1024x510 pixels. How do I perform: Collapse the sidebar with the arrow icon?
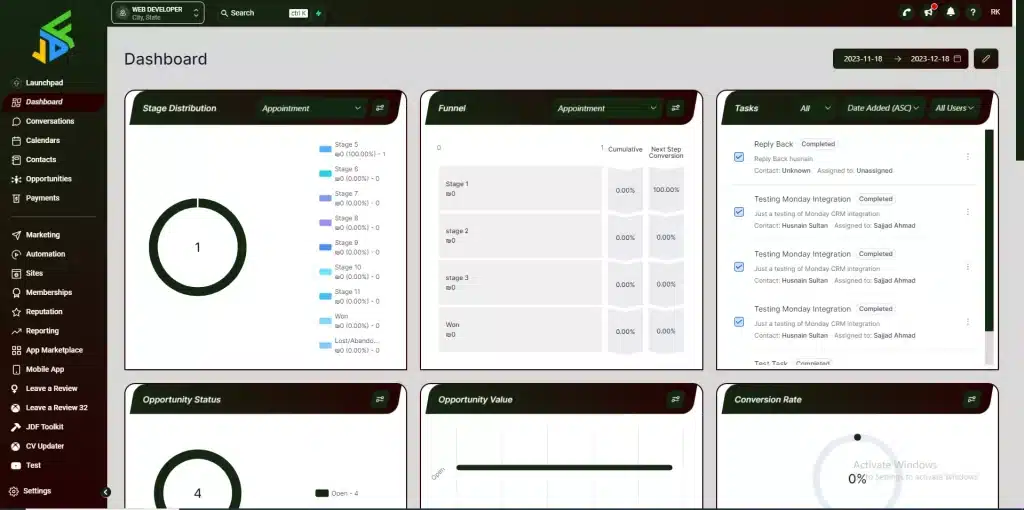click(106, 491)
